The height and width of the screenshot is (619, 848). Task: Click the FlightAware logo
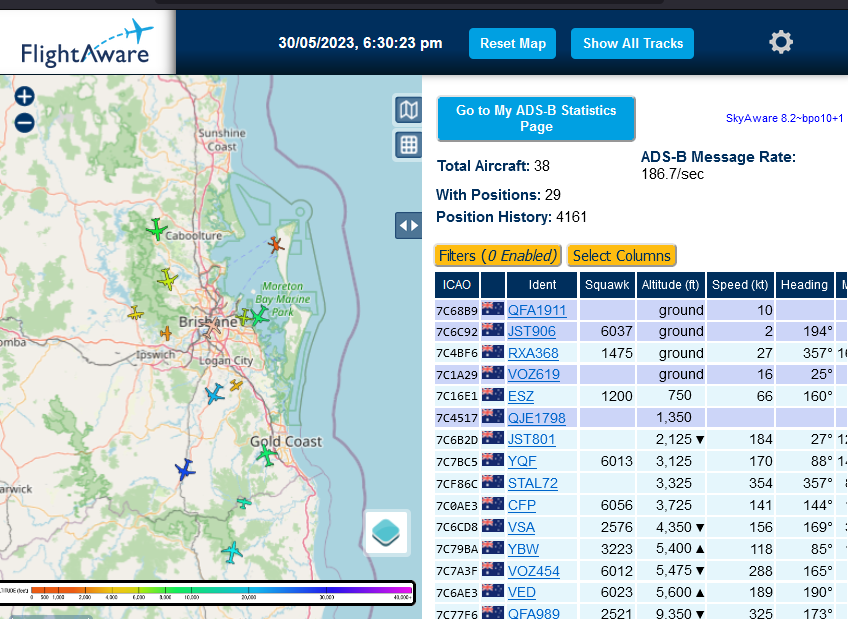click(88, 42)
